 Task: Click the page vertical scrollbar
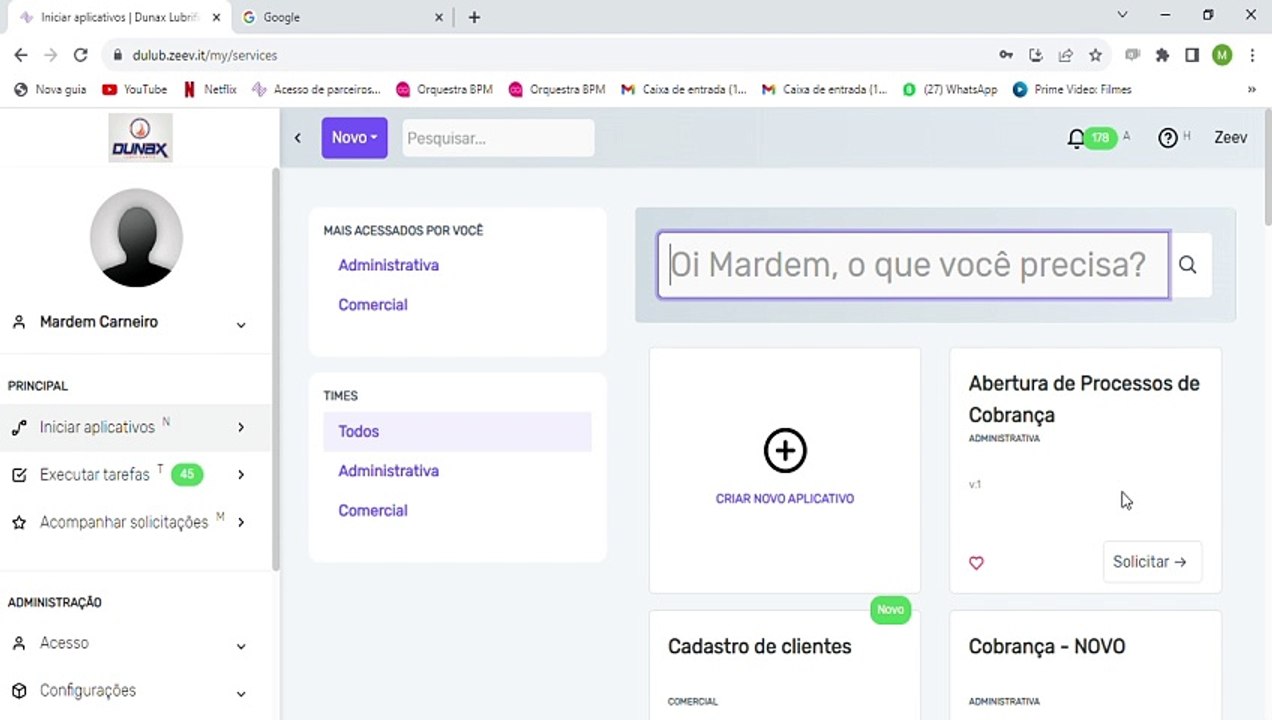coord(1268,165)
